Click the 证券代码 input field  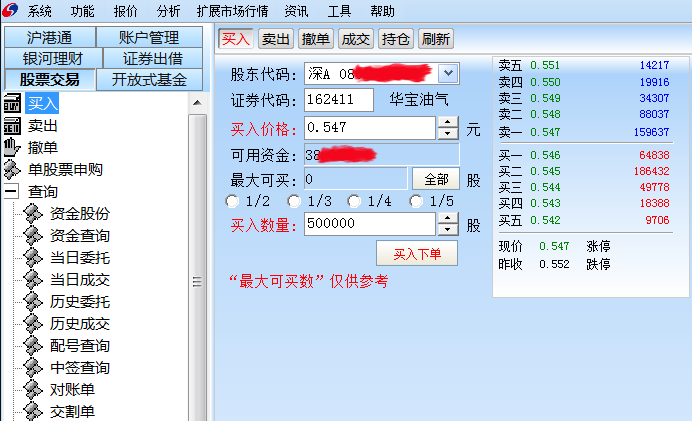pos(339,100)
